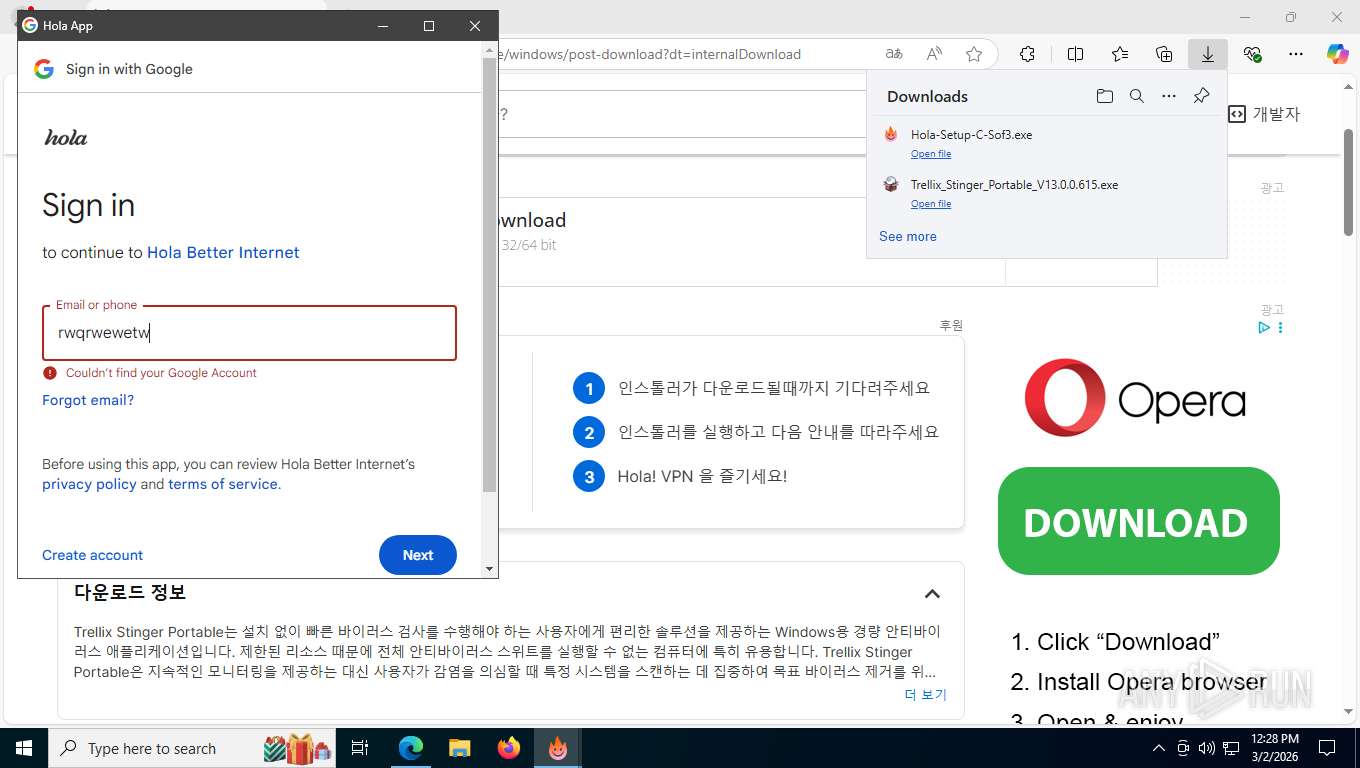Image resolution: width=1360 pixels, height=768 pixels.
Task: Click the developer code icon
Action: tap(1237, 114)
